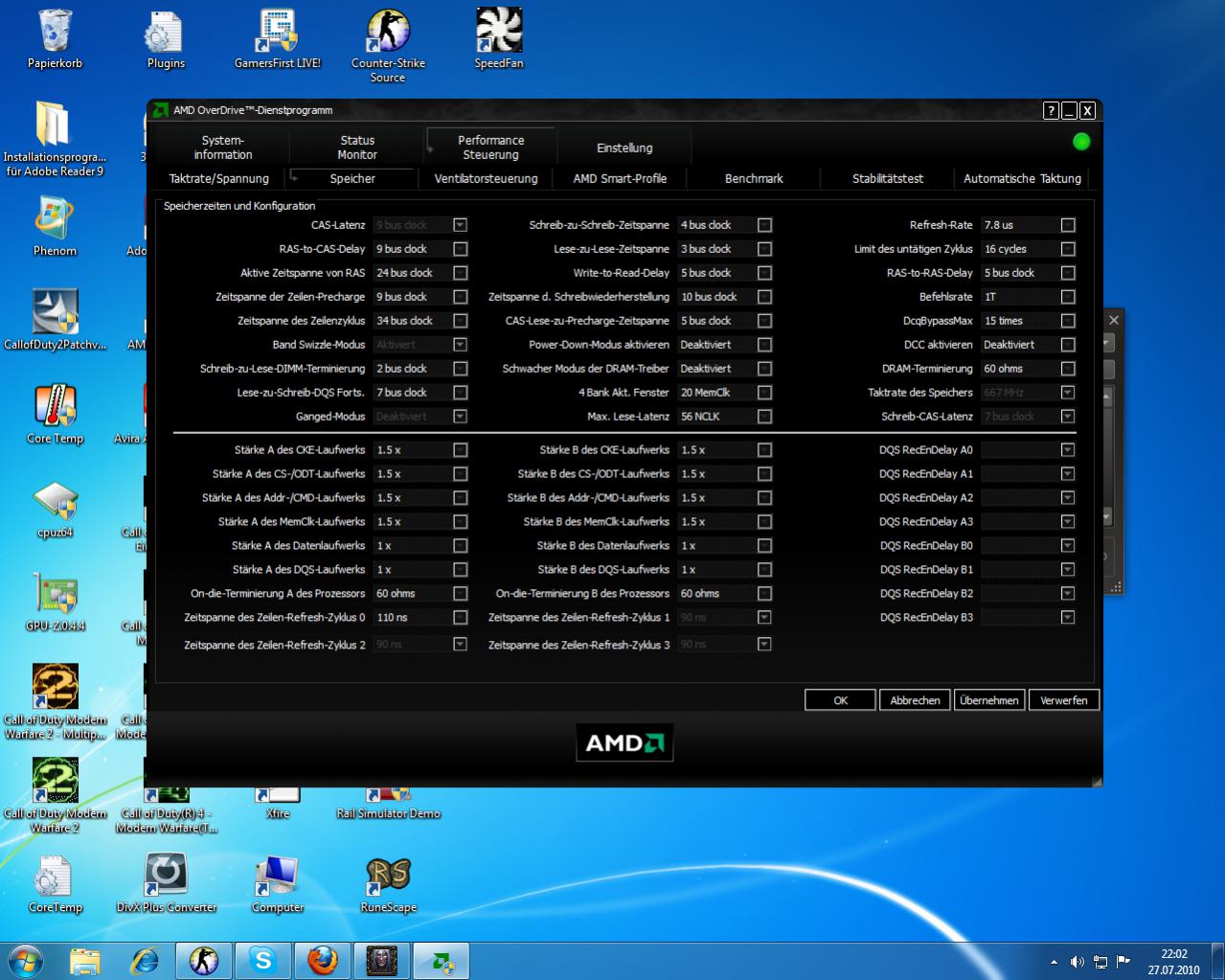Expand the DQS RecEnDelay A0 dropdown
The height and width of the screenshot is (980, 1225).
point(1068,450)
